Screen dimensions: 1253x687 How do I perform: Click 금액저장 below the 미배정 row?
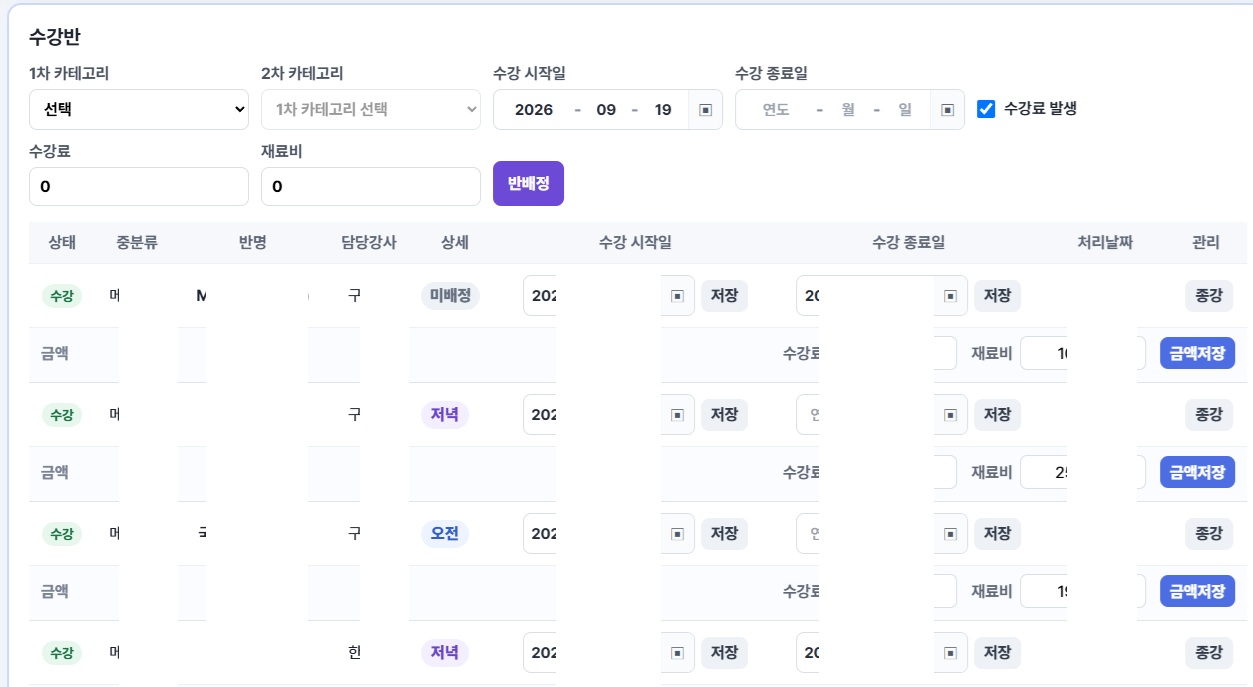pos(1197,353)
